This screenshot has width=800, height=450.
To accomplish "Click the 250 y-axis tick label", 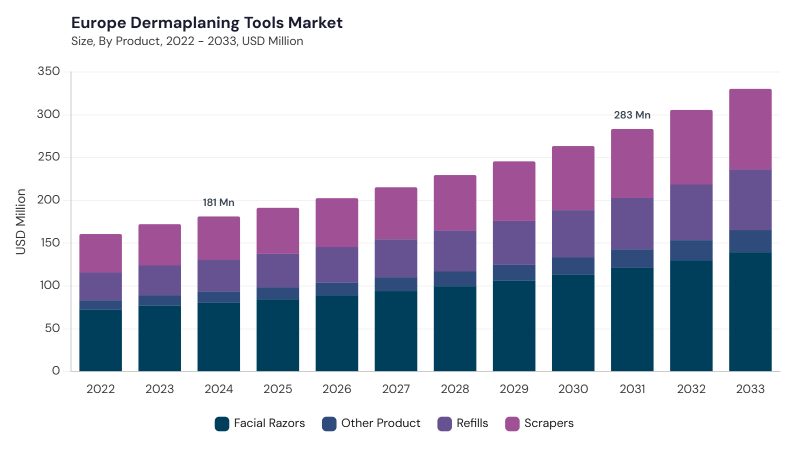I will coord(48,157).
